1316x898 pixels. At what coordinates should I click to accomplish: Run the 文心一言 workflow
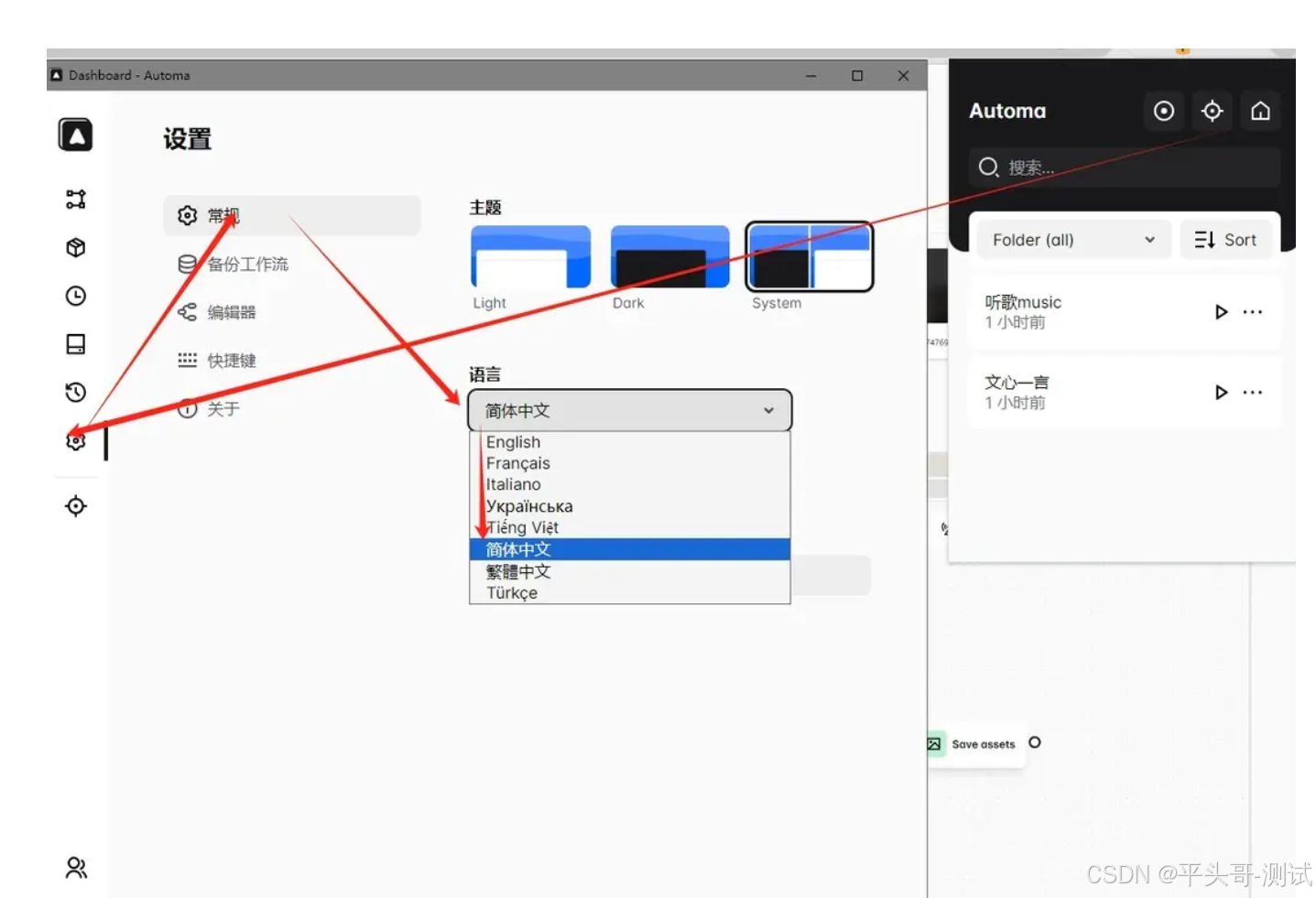(x=1221, y=393)
